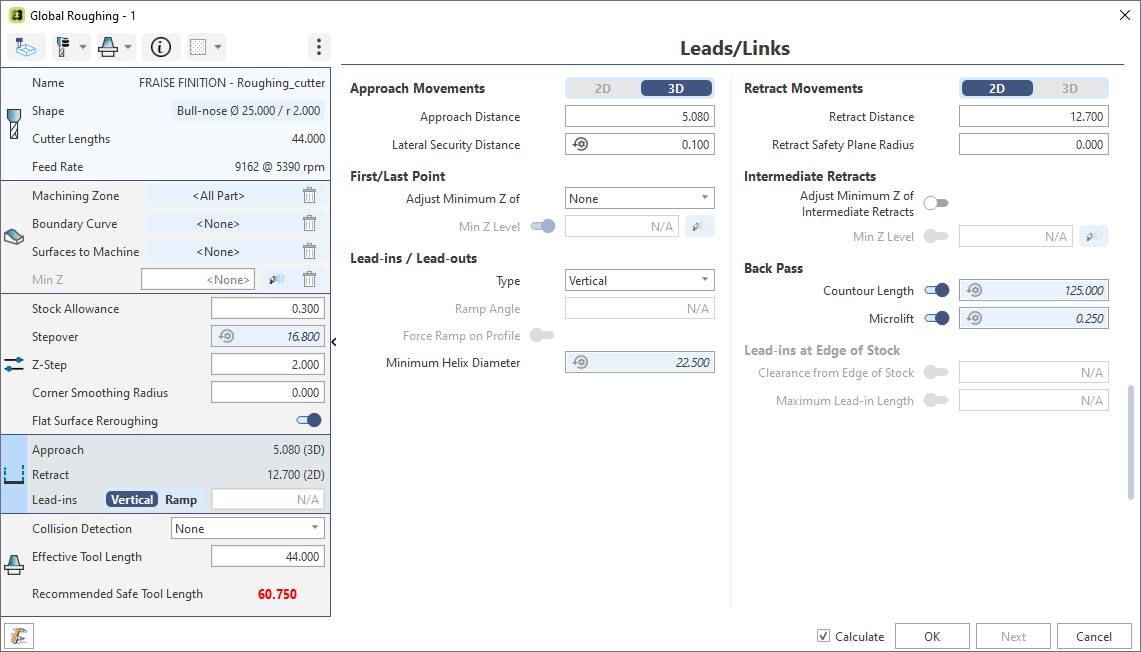
Task: Set Retract Movements to 2D
Action: [x=997, y=88]
